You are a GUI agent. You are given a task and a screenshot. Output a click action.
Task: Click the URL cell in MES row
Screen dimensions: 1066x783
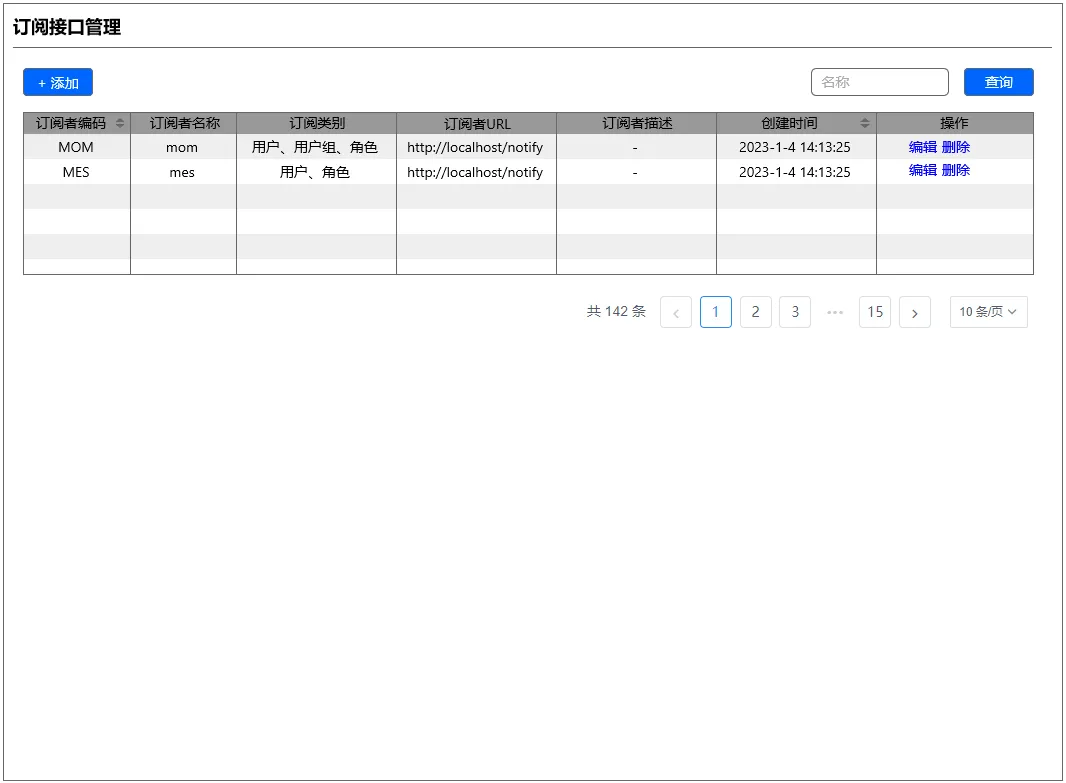tap(475, 172)
